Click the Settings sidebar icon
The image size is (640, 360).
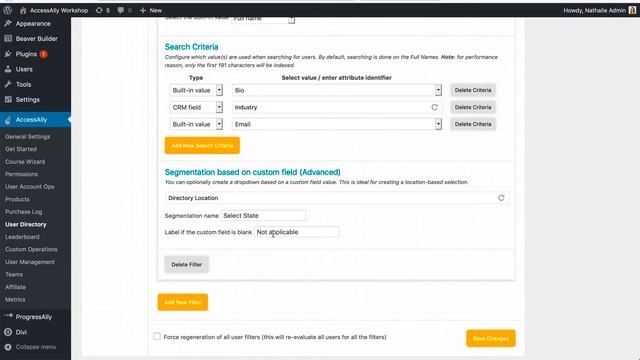click(8, 100)
